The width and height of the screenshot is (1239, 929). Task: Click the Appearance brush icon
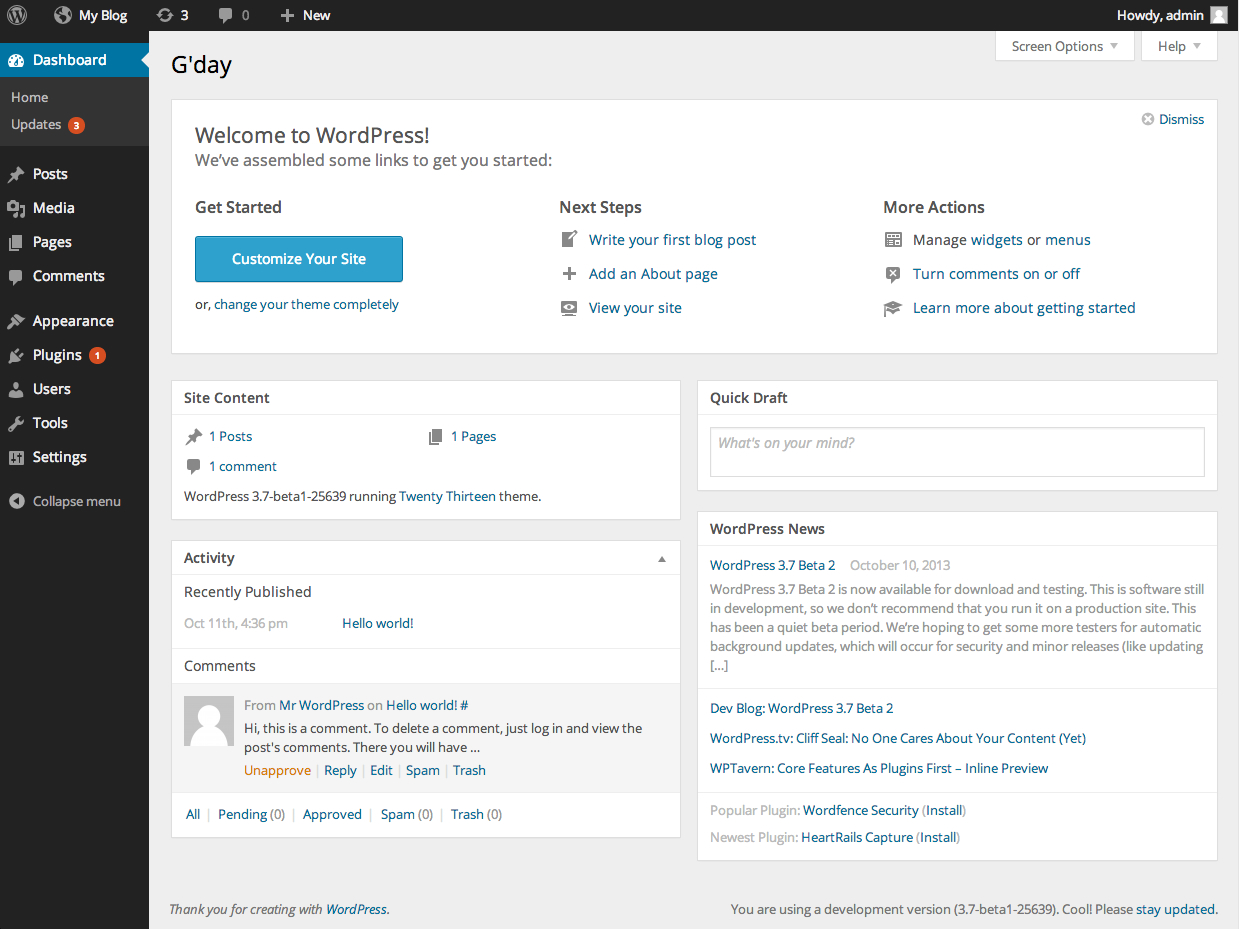click(16, 321)
